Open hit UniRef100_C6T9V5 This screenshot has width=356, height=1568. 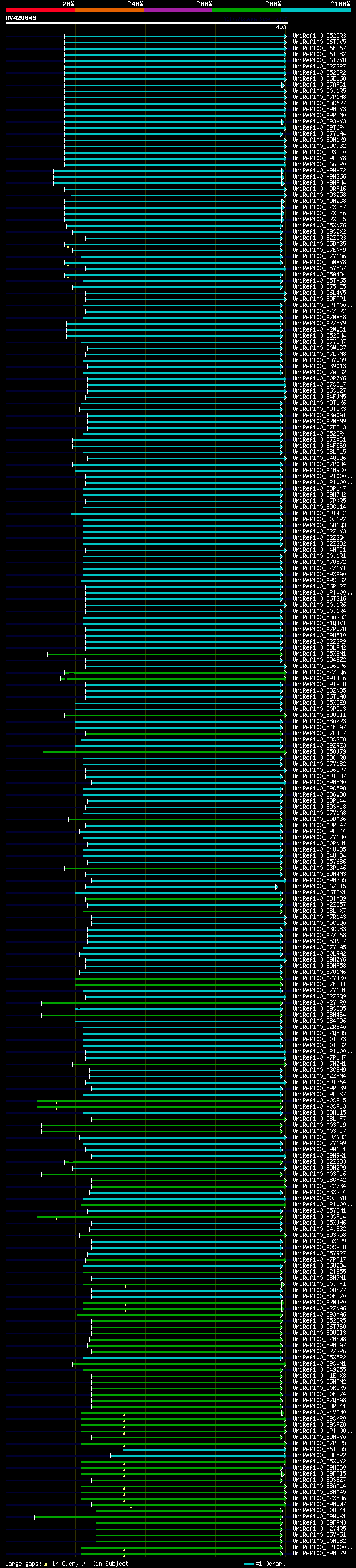click(x=319, y=42)
